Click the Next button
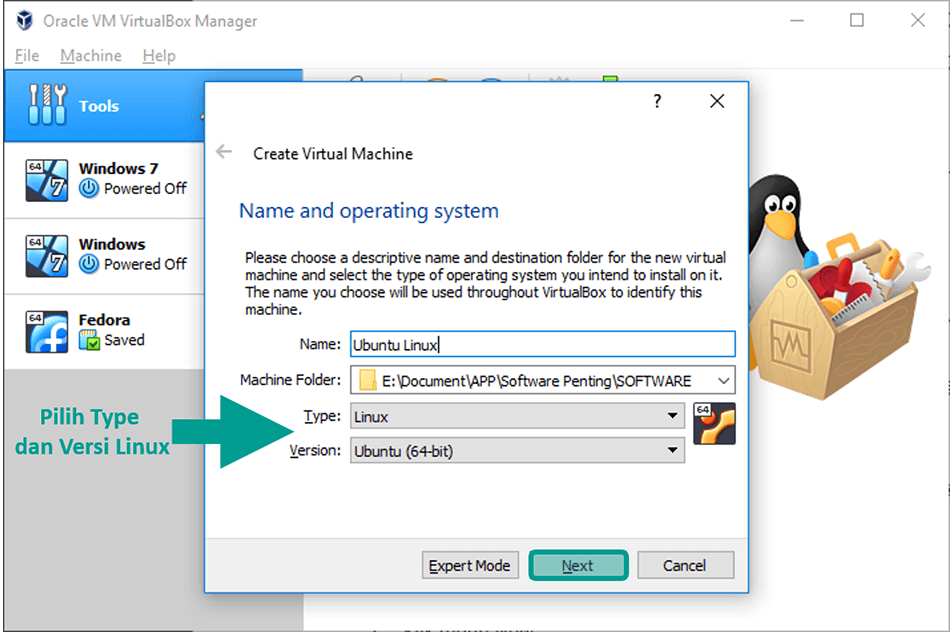Viewport: 950px width, 632px height. (578, 565)
